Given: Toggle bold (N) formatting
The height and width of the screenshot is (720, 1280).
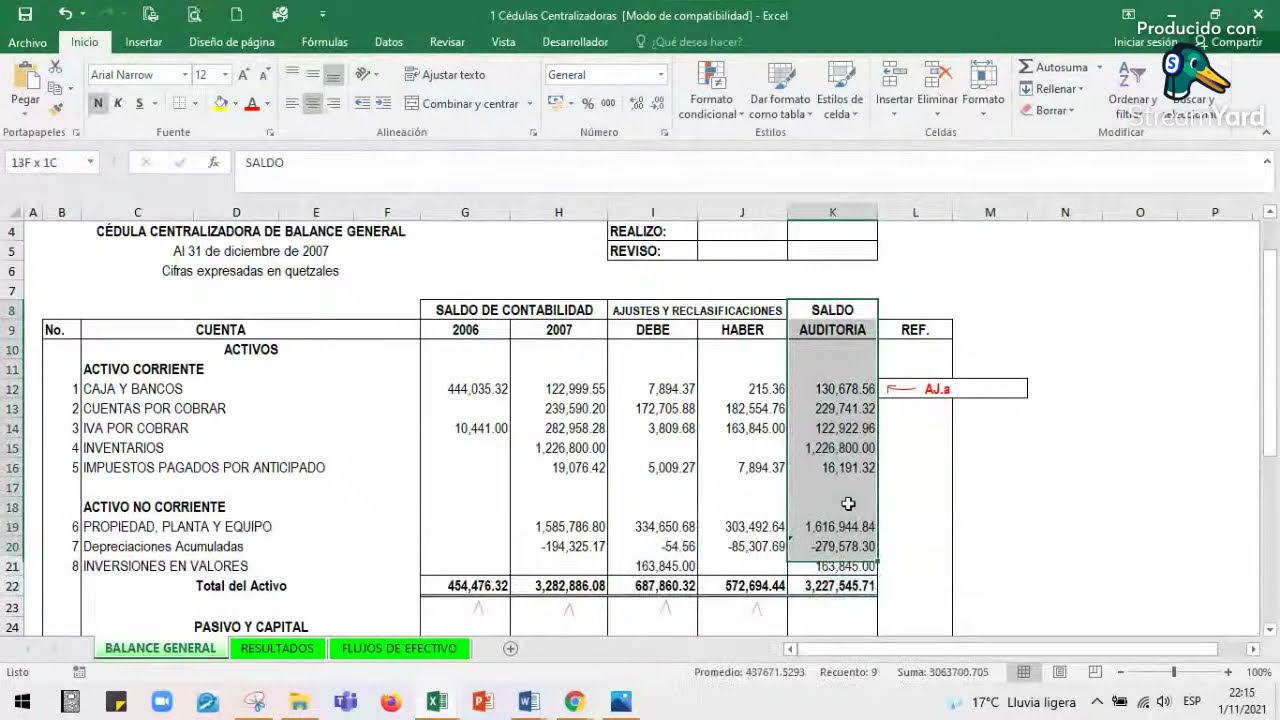Looking at the screenshot, I should click(x=98, y=103).
